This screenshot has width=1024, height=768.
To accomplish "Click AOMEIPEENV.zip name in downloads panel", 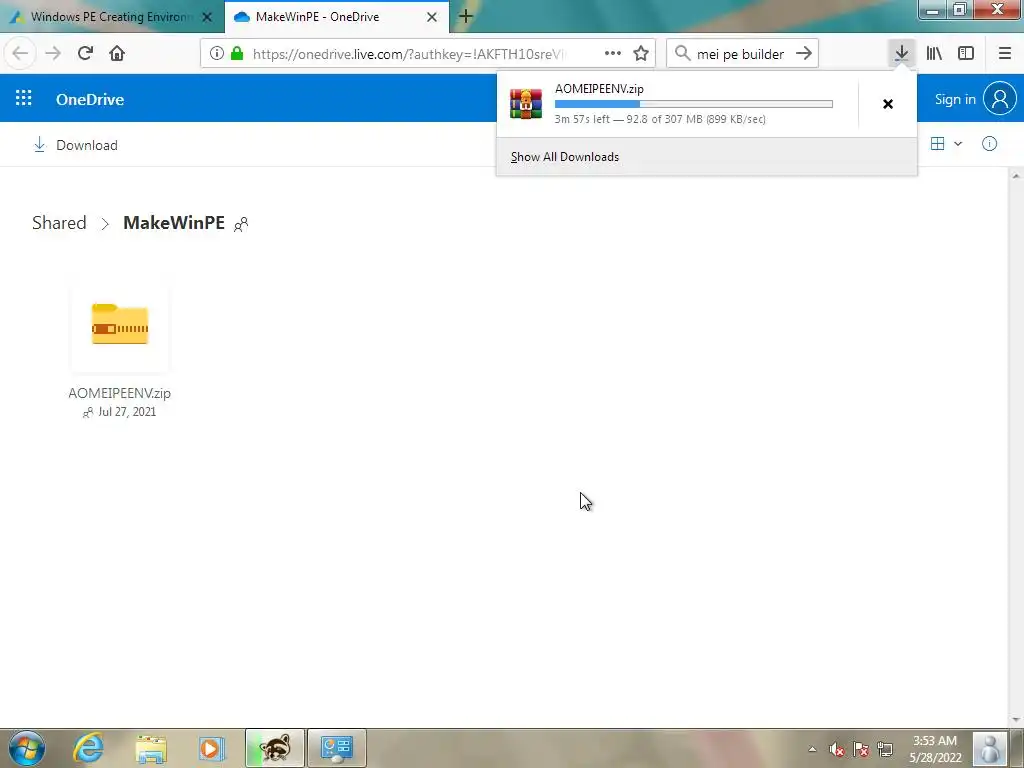I will 599,89.
